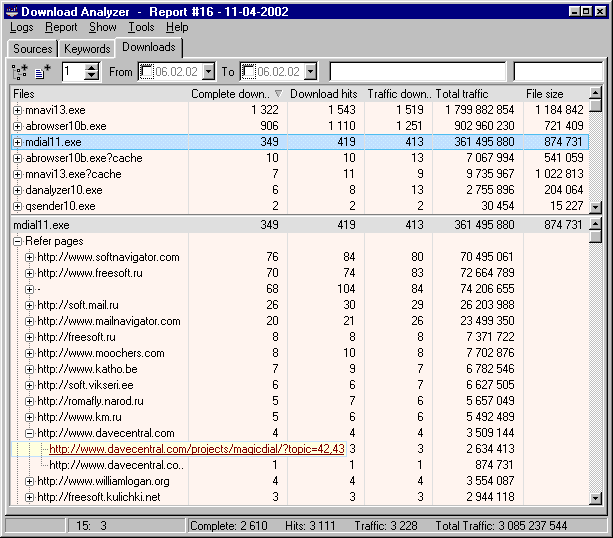This screenshot has height=538, width=613.
Task: Increase the level spinner value
Action: click(x=91, y=68)
